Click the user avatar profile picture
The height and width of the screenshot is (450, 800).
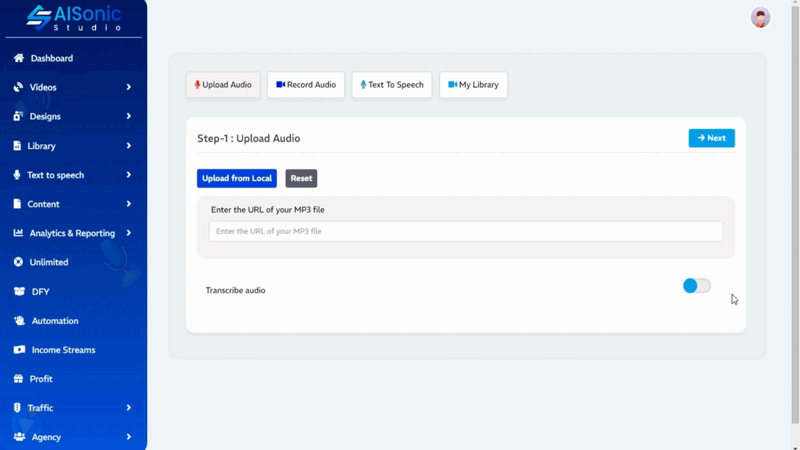[760, 17]
